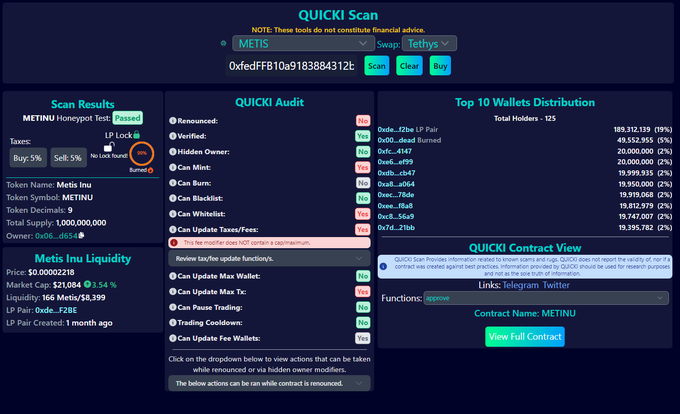Click the red No badge for Renounced
Viewport: 680px width, 414px height.
363,121
